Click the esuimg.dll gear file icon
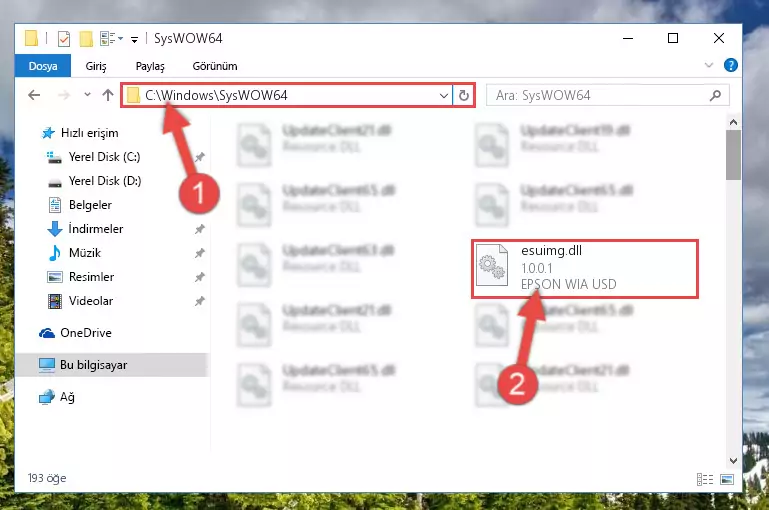The image size is (769, 510). point(492,265)
